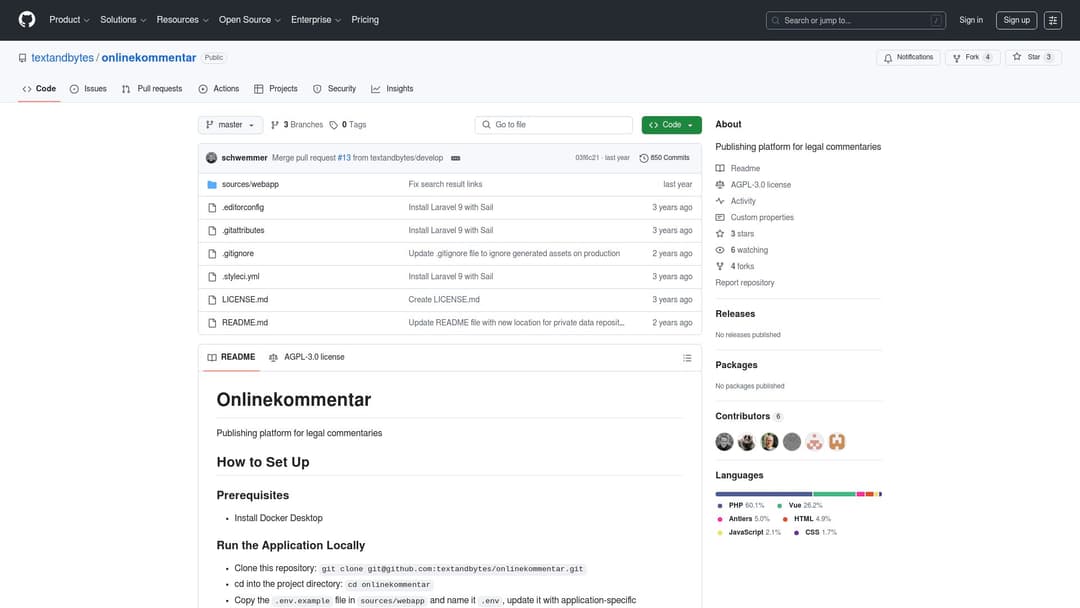Click the star icon in Star button
Screen dimensions: 1080x608
click(x=1017, y=57)
